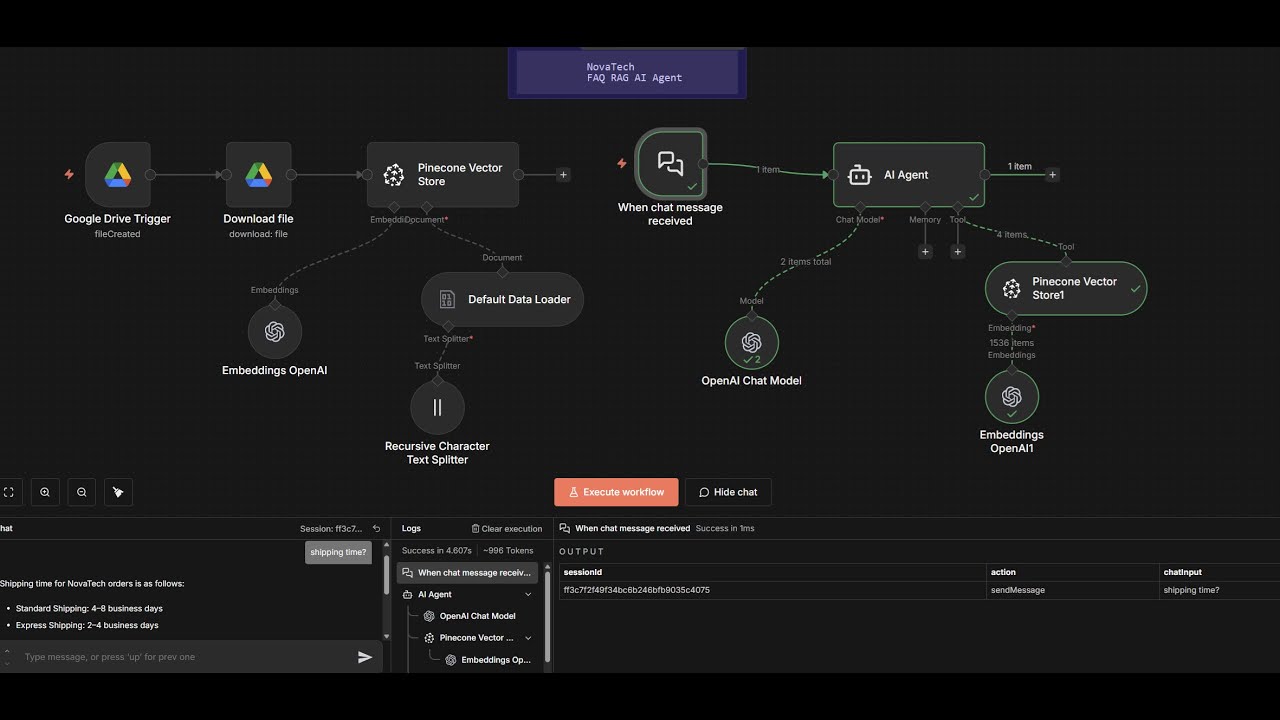This screenshot has width=1280, height=720.
Task: Click 'Express Shipping: 2–4 business days' text
Action: click(87, 625)
